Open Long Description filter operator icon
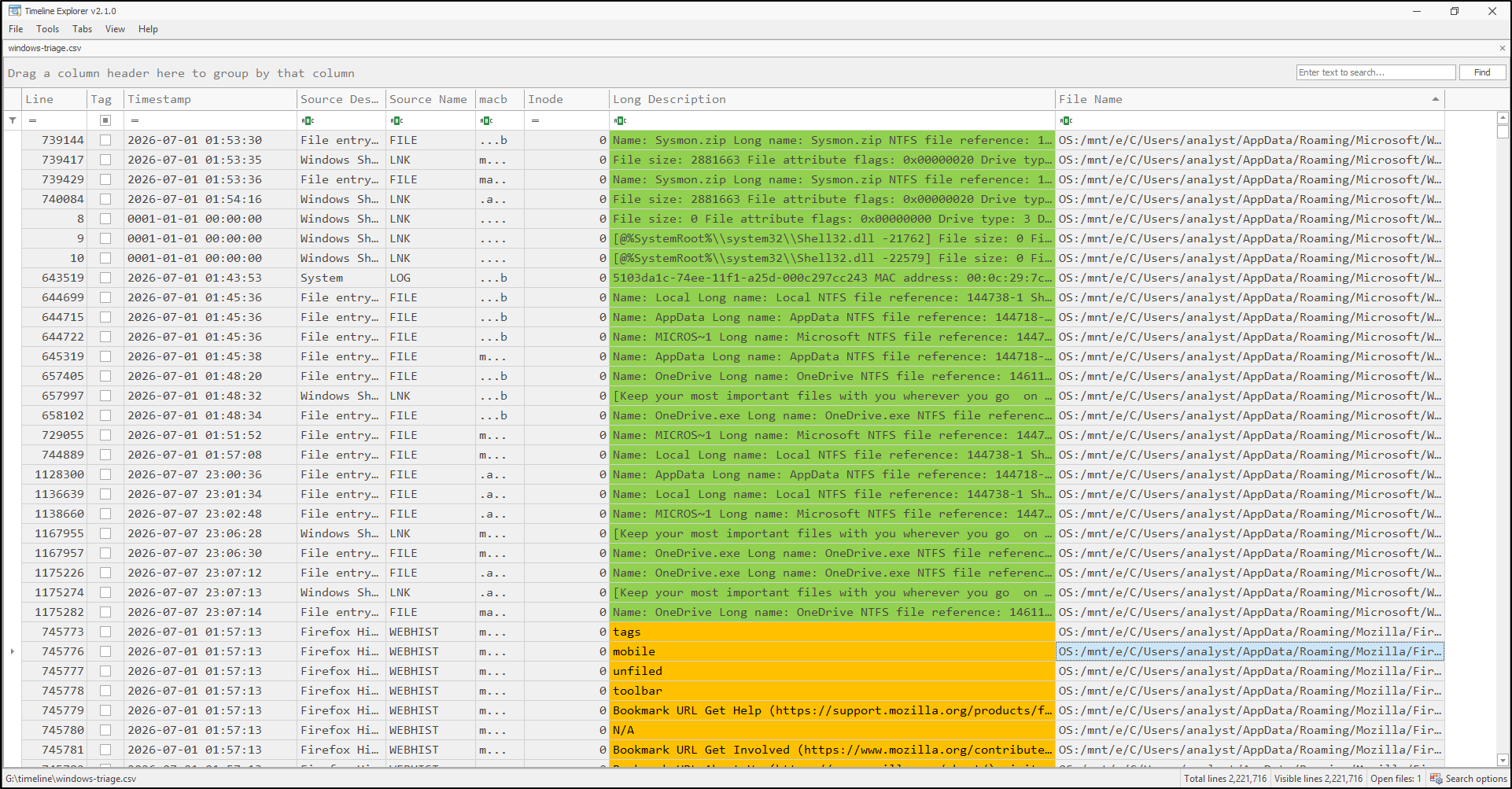The height and width of the screenshot is (789, 1512). point(620,120)
